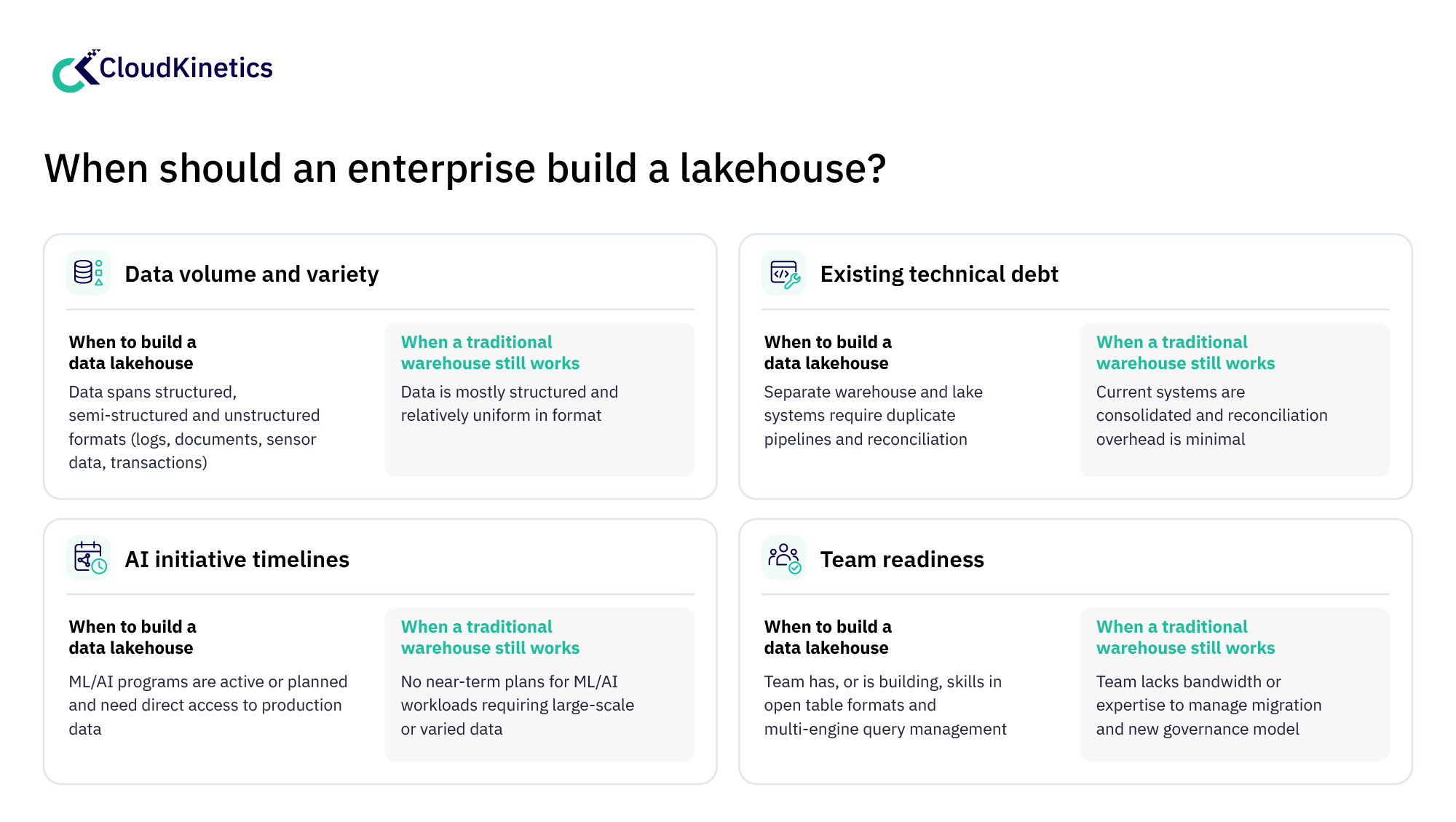Click the database icon beside Data volume and variety

coord(88,273)
